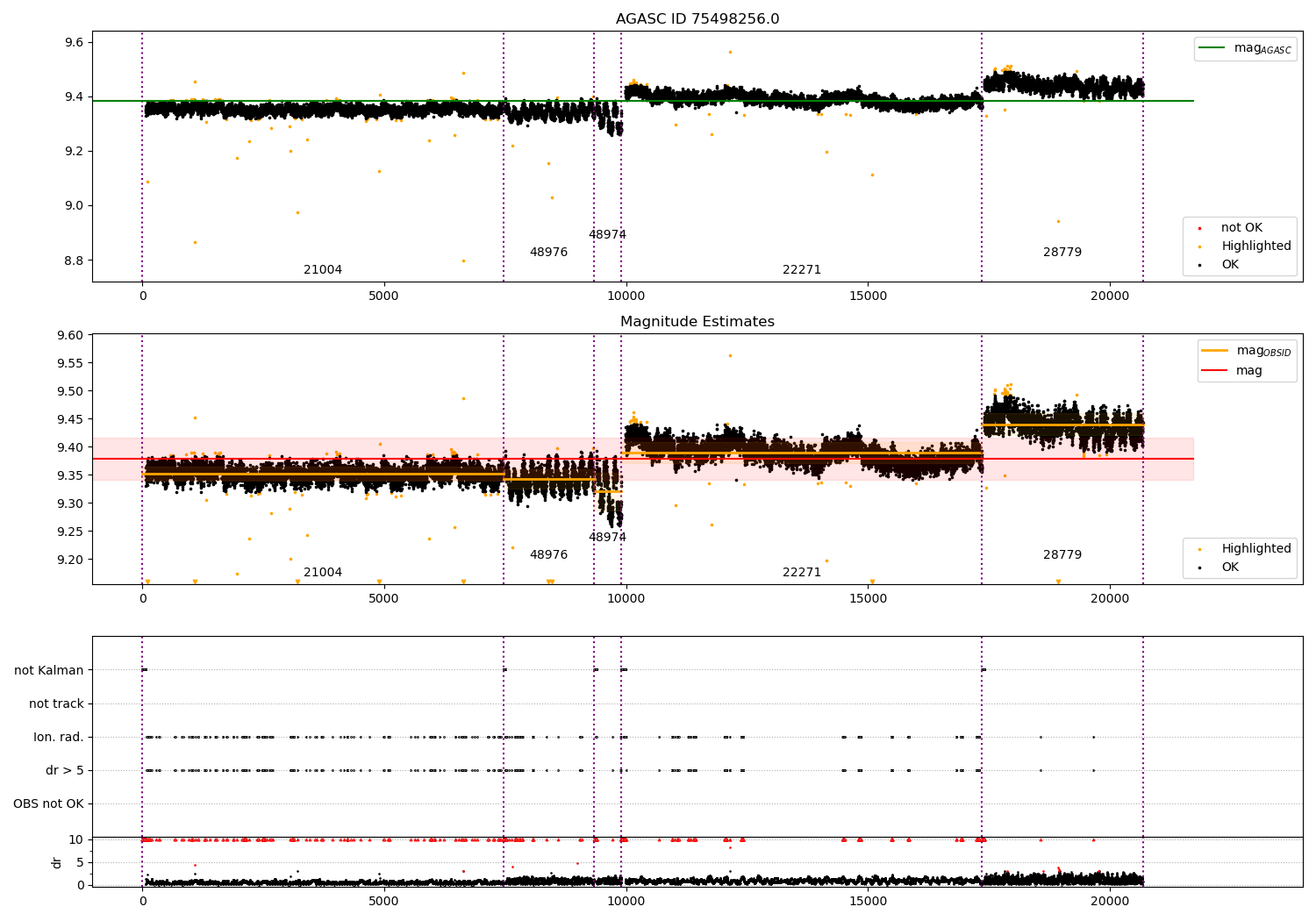
Task: Click obsid label 28779 in Magnitude Estimates plot
Action: click(x=1062, y=555)
